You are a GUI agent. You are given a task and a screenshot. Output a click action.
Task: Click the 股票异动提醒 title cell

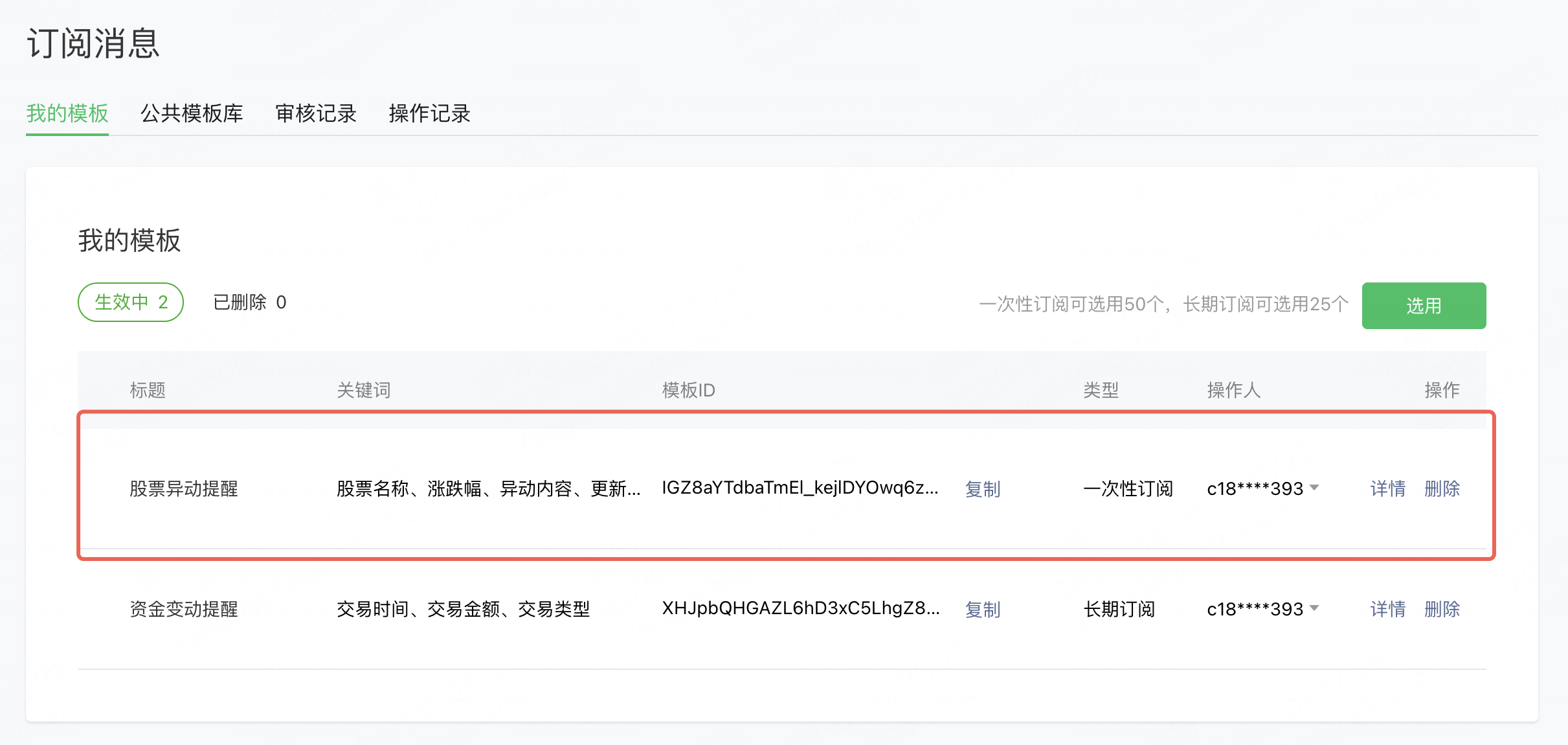click(x=184, y=488)
